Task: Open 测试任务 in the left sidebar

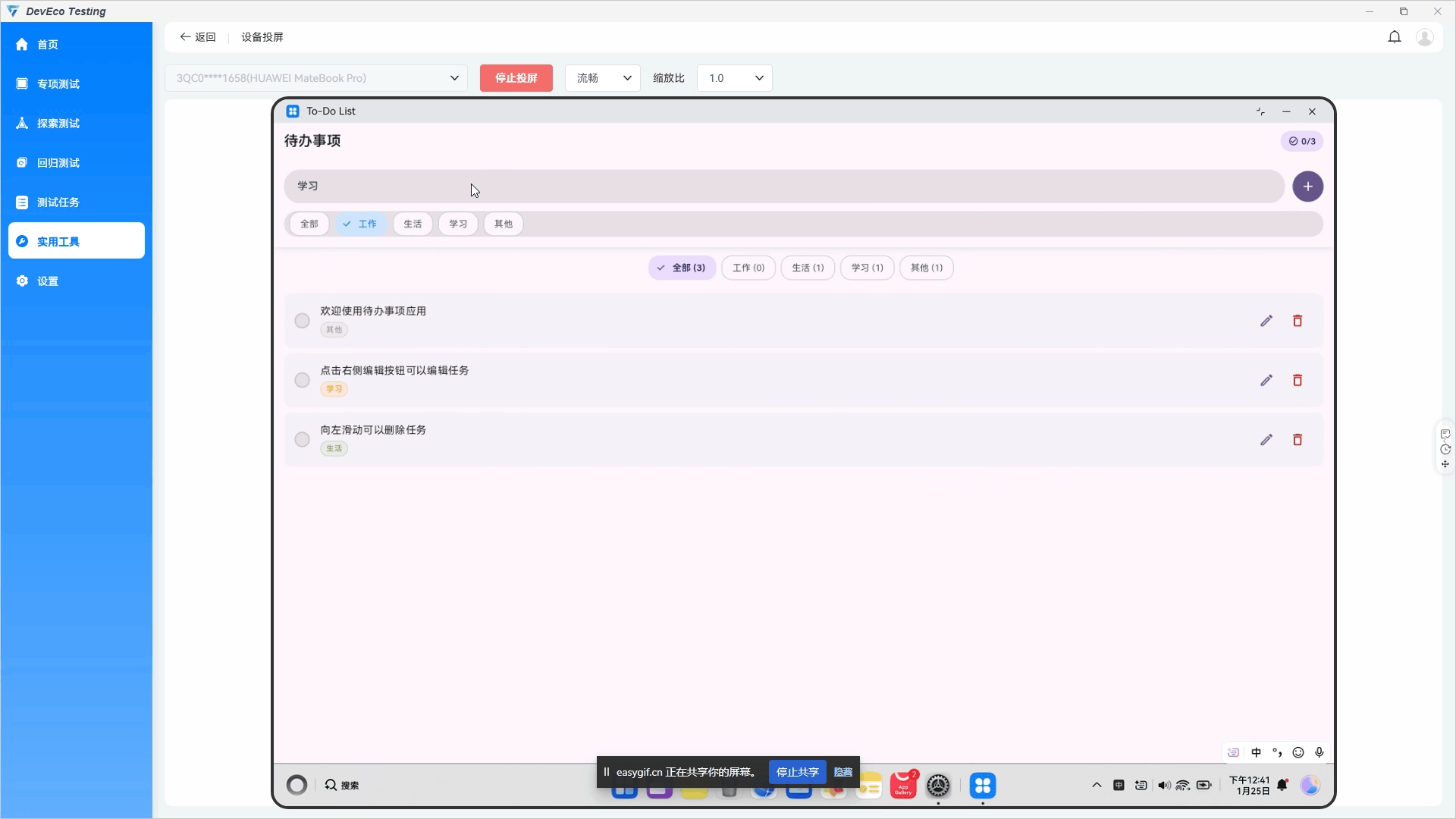Action: coord(58,202)
